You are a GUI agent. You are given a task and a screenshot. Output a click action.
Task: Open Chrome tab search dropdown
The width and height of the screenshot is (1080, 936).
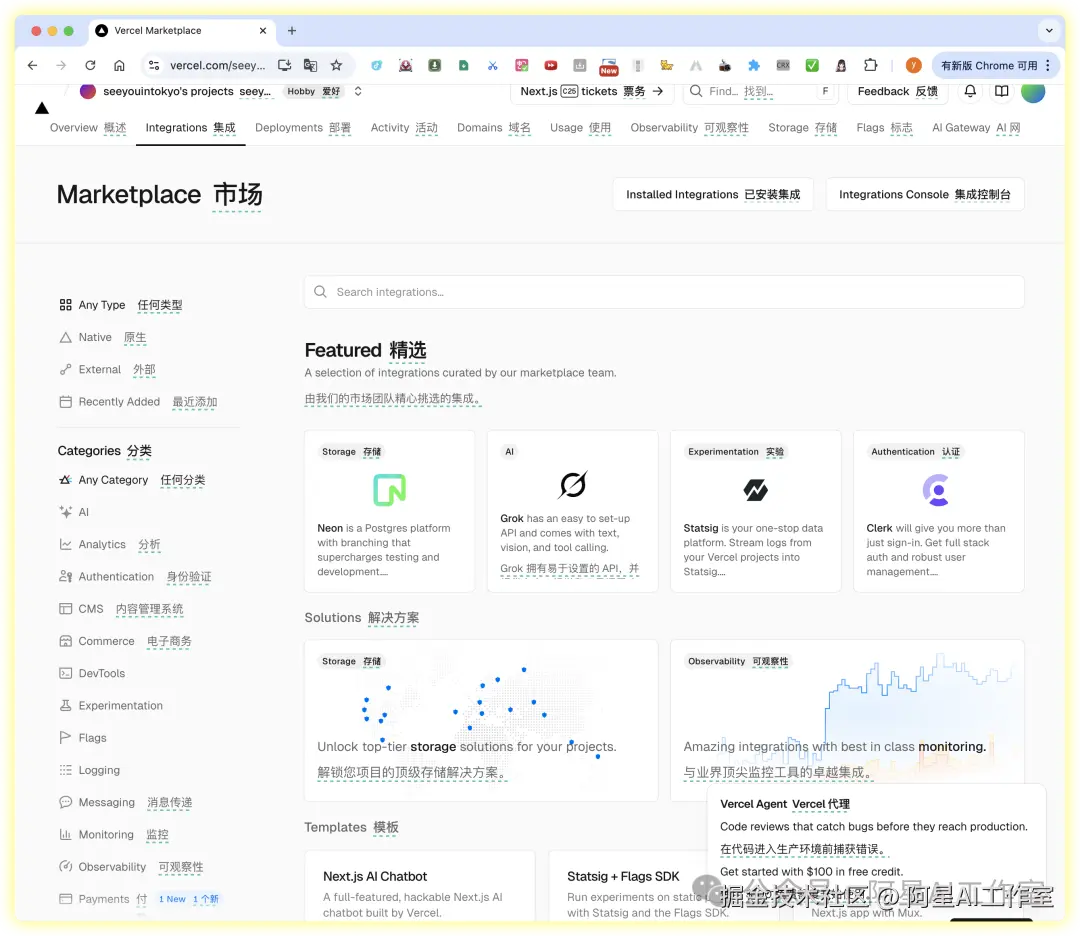point(1049,30)
